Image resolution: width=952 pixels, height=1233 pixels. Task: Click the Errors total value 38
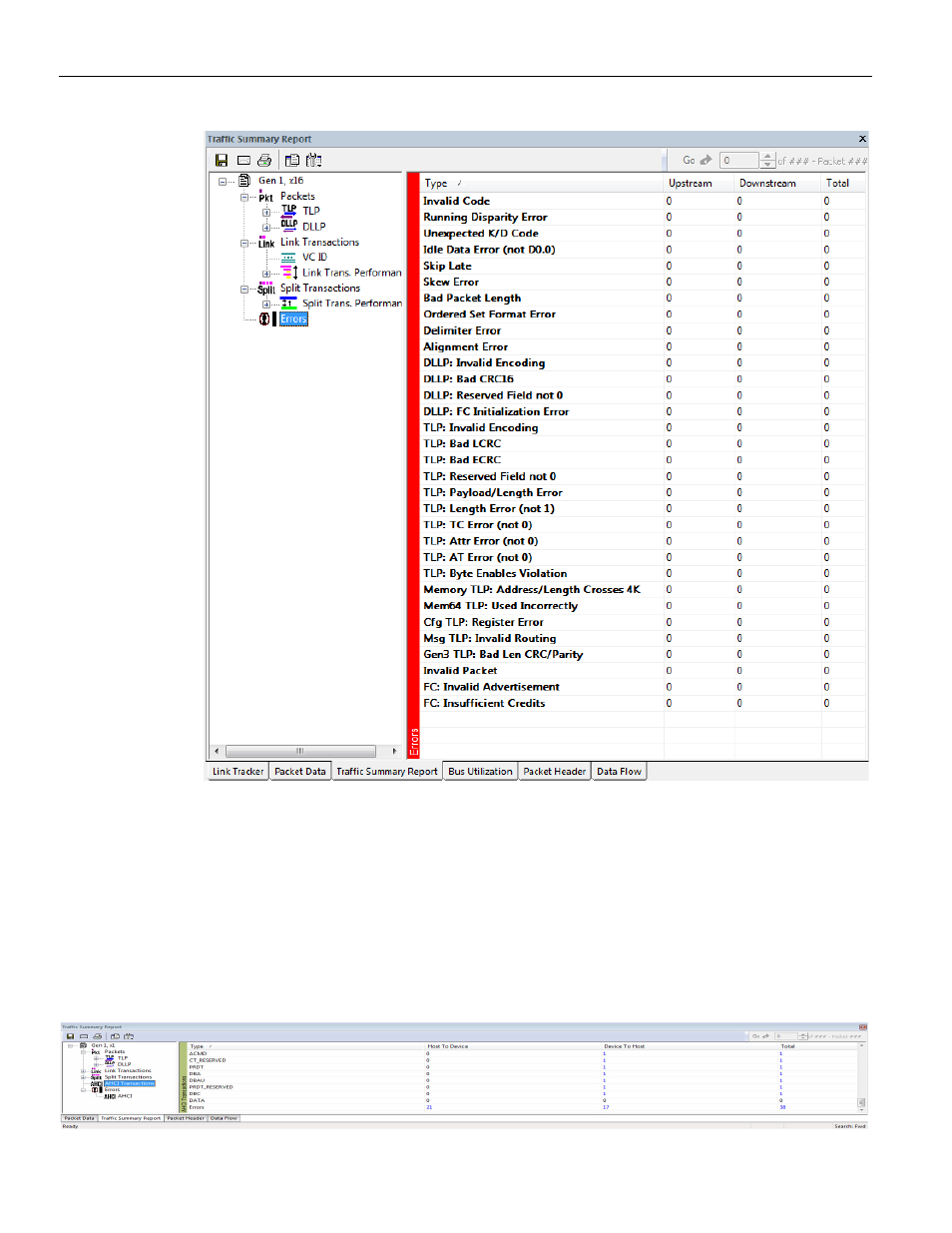coord(783,1107)
